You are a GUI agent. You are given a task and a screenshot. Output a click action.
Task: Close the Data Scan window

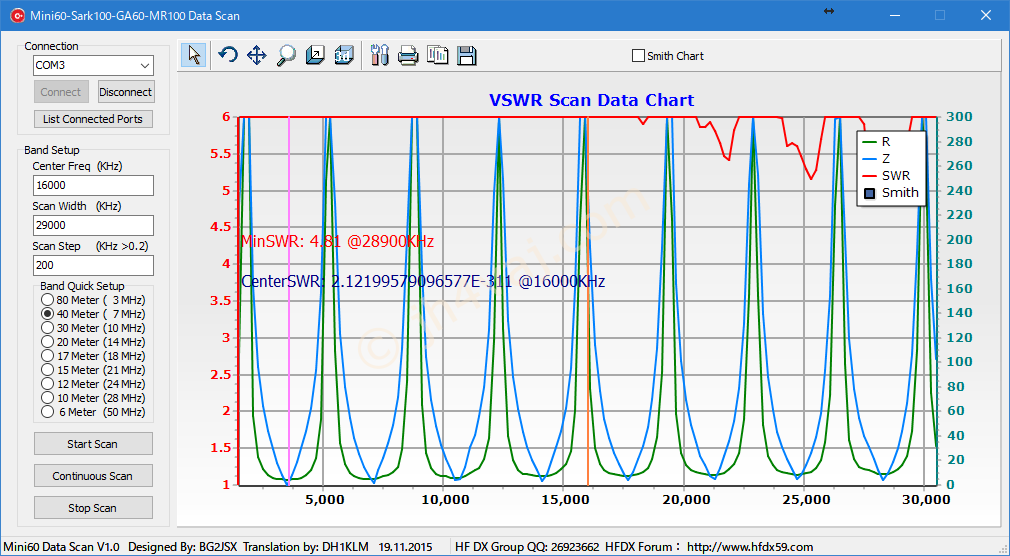tap(986, 15)
